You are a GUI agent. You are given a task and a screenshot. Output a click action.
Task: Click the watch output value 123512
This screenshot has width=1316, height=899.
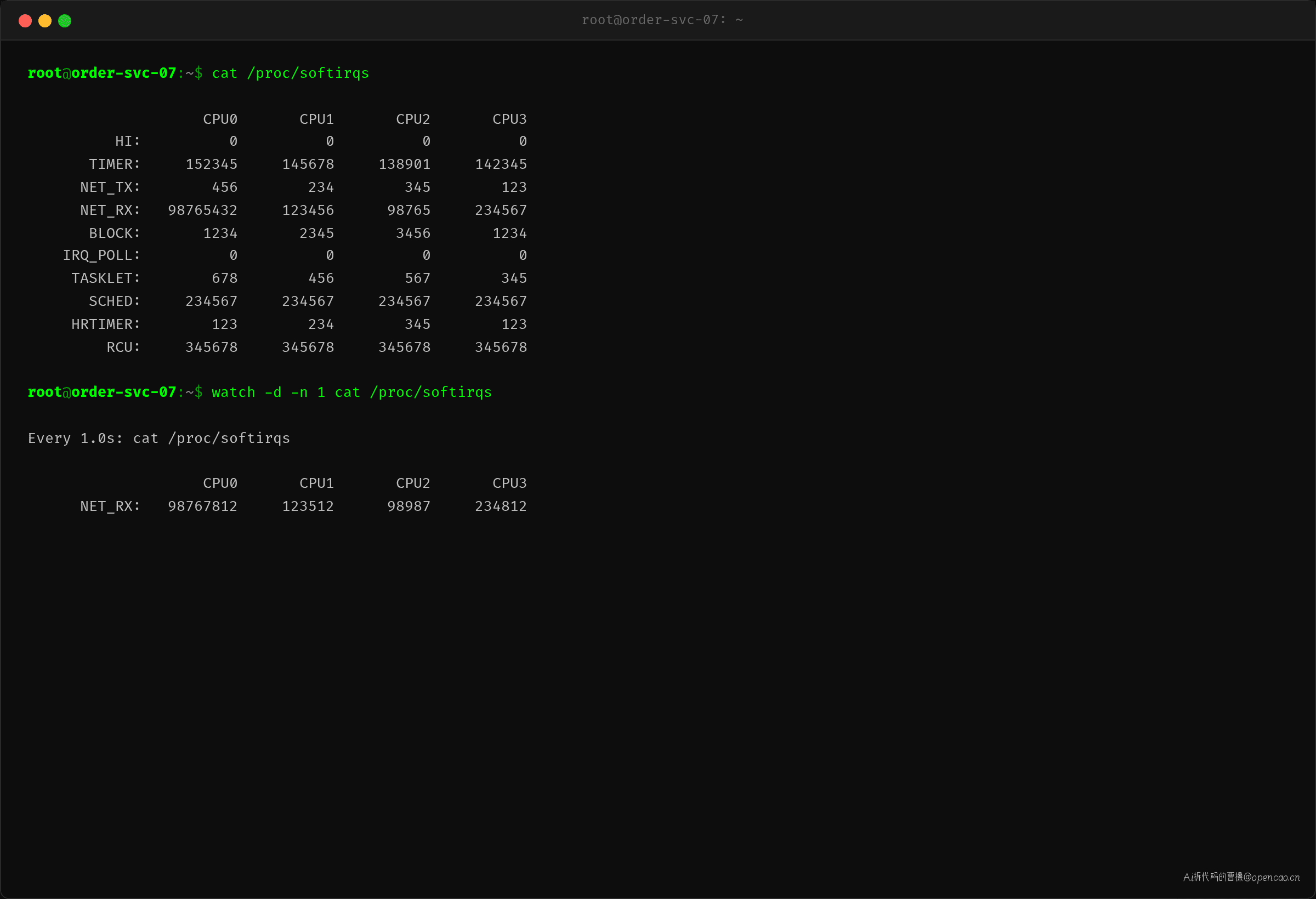coord(308,507)
